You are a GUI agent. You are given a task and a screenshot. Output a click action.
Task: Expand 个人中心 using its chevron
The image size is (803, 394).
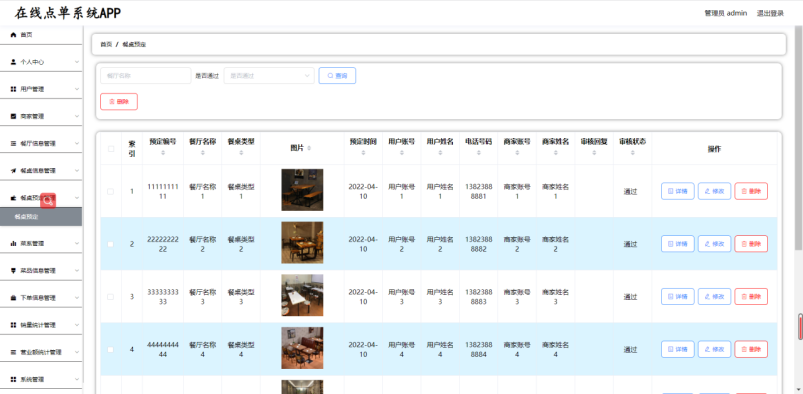(77, 62)
